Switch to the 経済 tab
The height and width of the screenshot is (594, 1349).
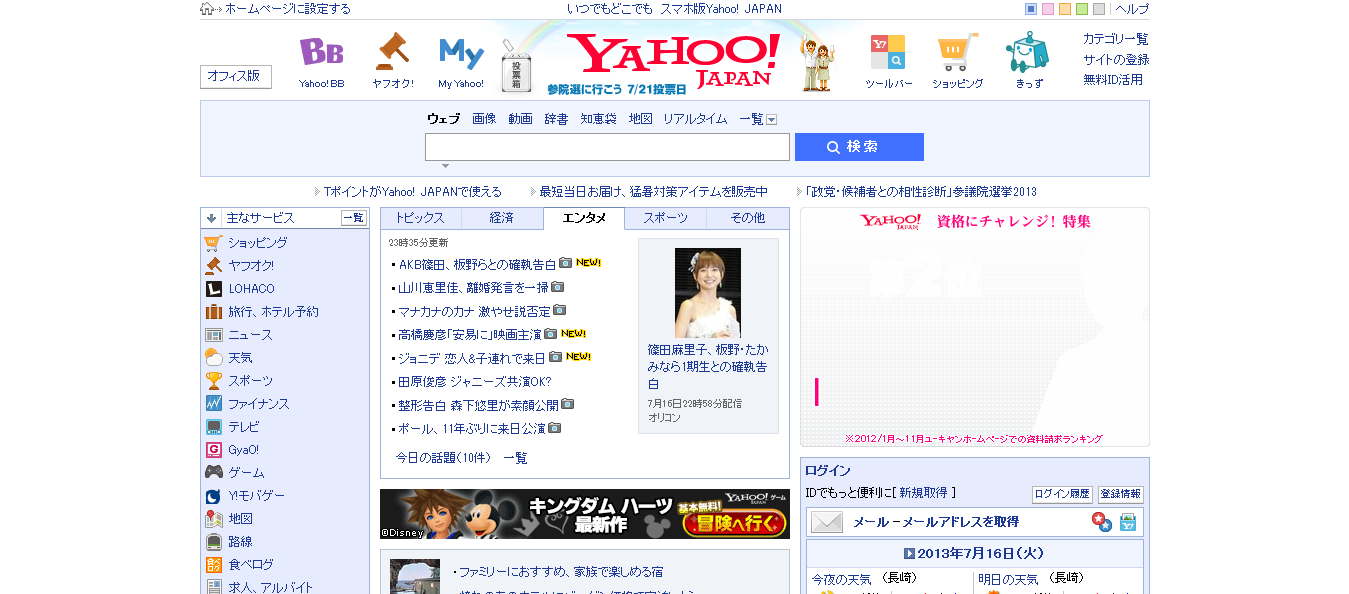tap(502, 218)
